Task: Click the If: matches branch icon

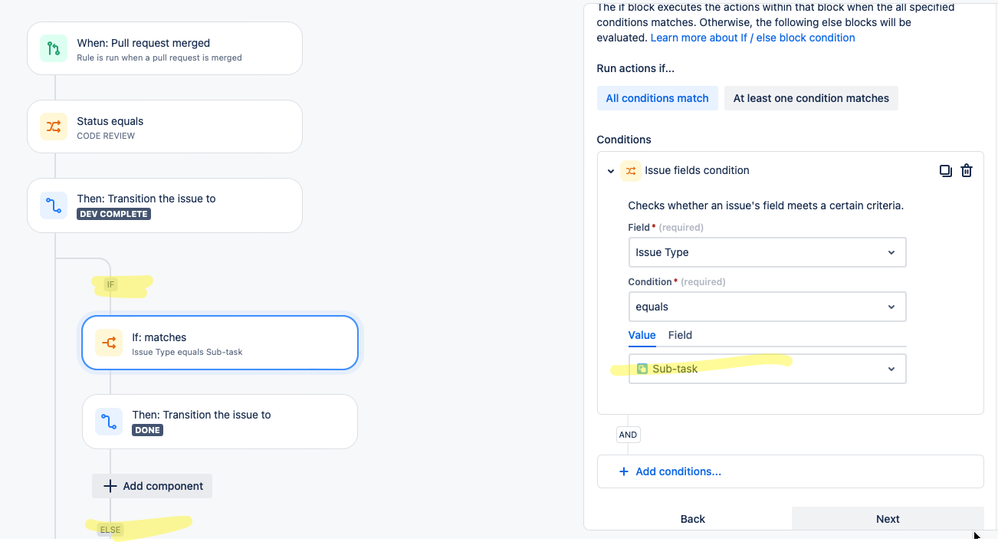Action: tap(109, 343)
